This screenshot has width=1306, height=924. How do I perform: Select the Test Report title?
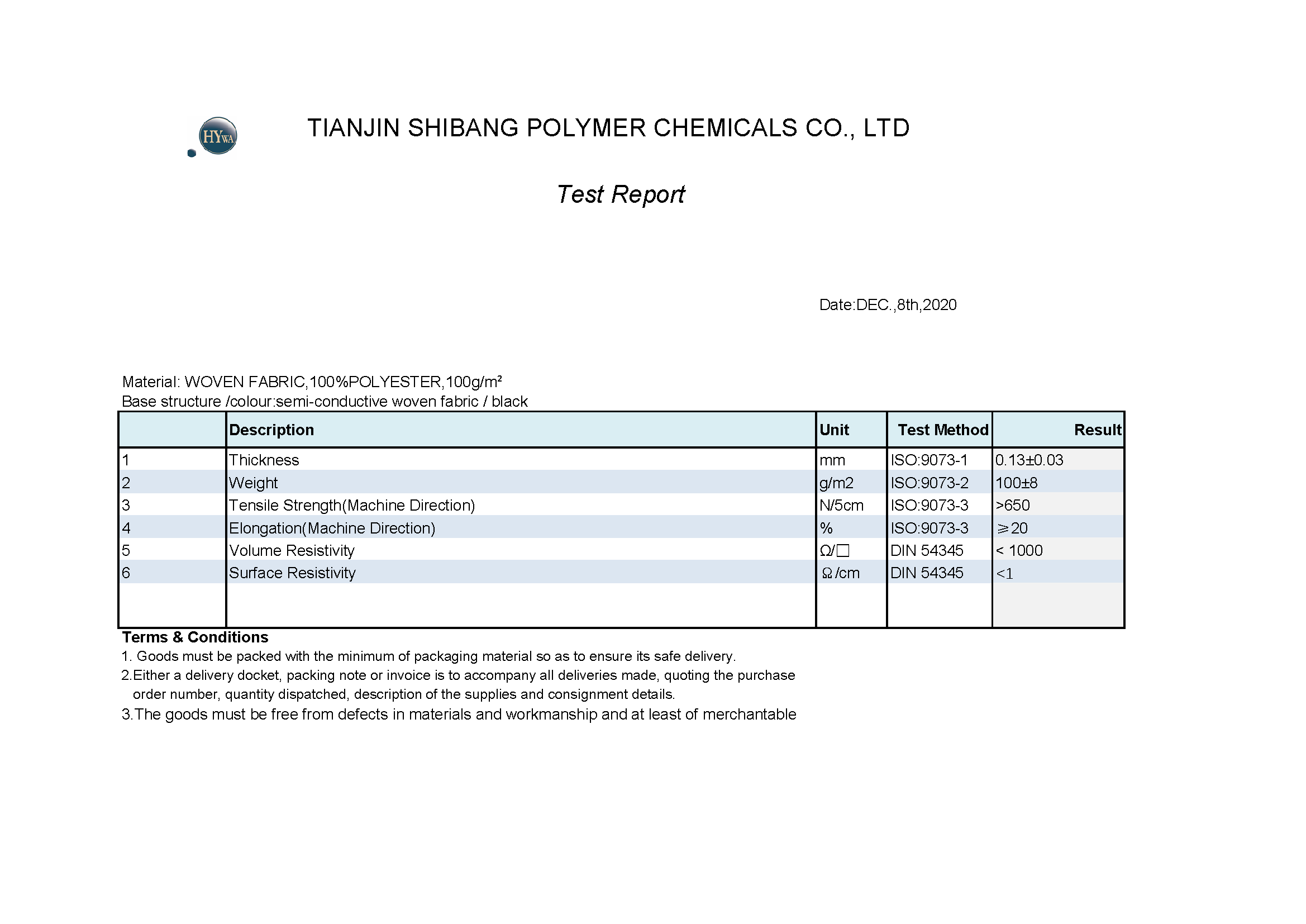point(620,194)
